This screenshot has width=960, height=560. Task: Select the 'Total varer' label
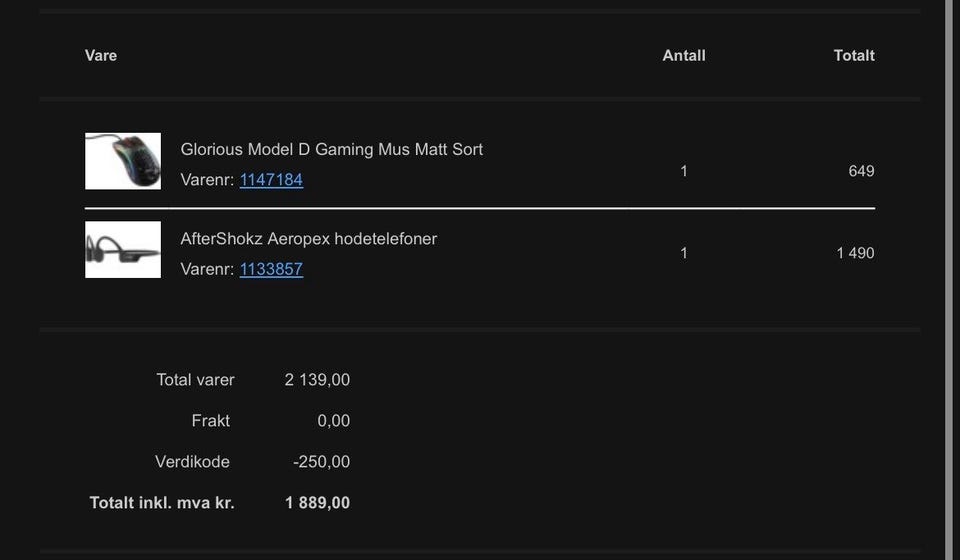195,380
